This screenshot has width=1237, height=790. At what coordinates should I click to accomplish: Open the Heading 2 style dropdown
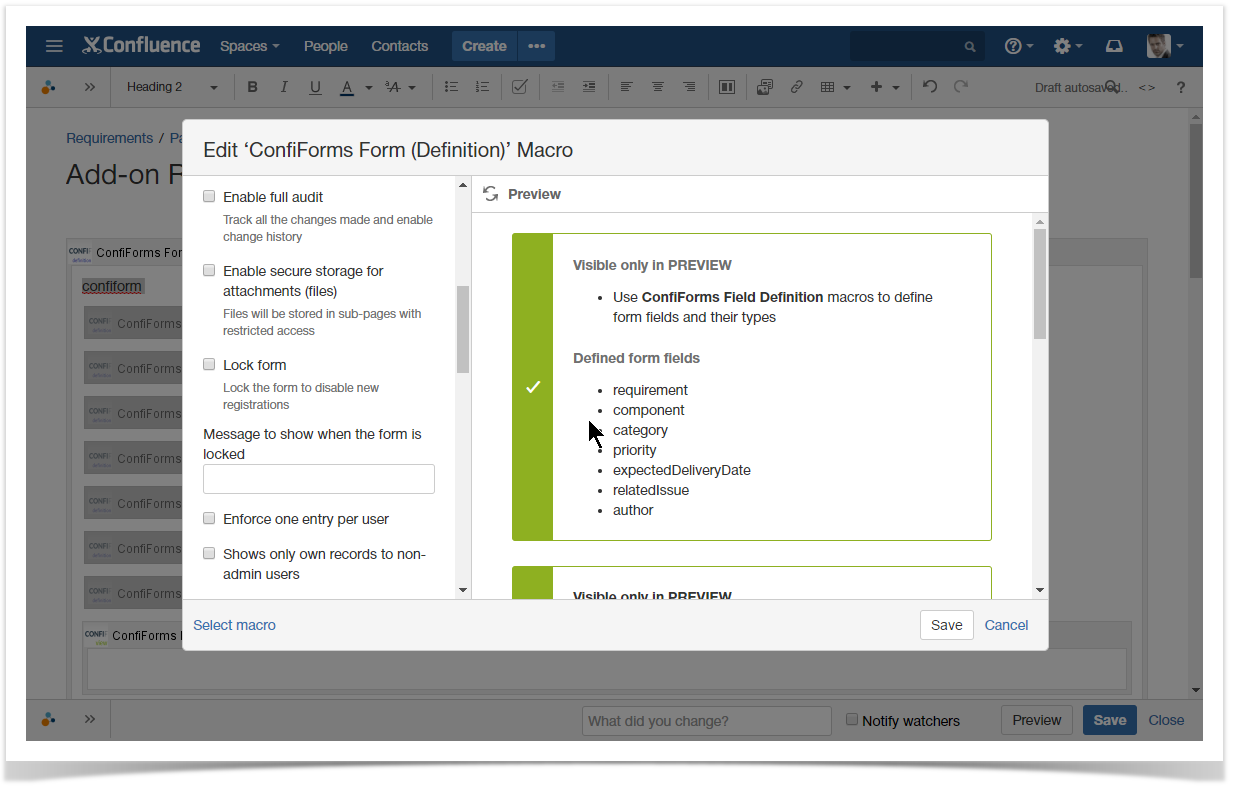click(x=170, y=87)
